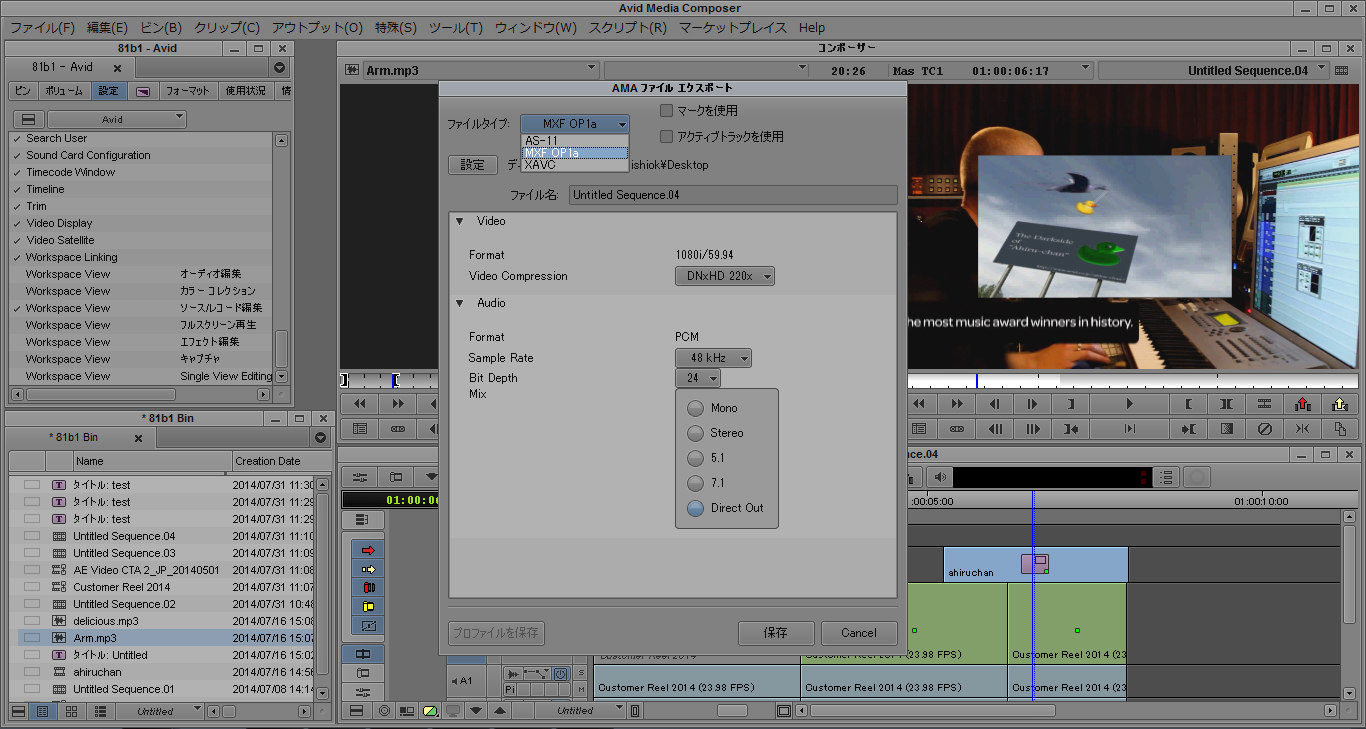Screen dimensions: 1366x729
Task: Toggle the Solo S button on track A1
Action: click(x=581, y=674)
